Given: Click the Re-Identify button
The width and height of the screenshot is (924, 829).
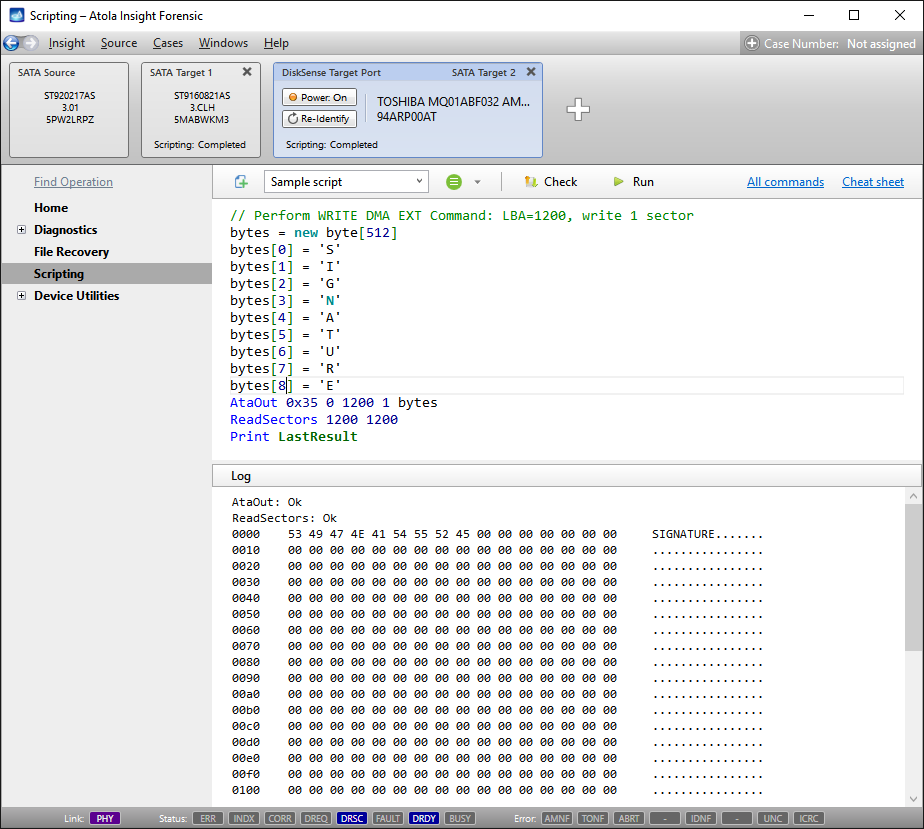Looking at the screenshot, I should coord(319,118).
